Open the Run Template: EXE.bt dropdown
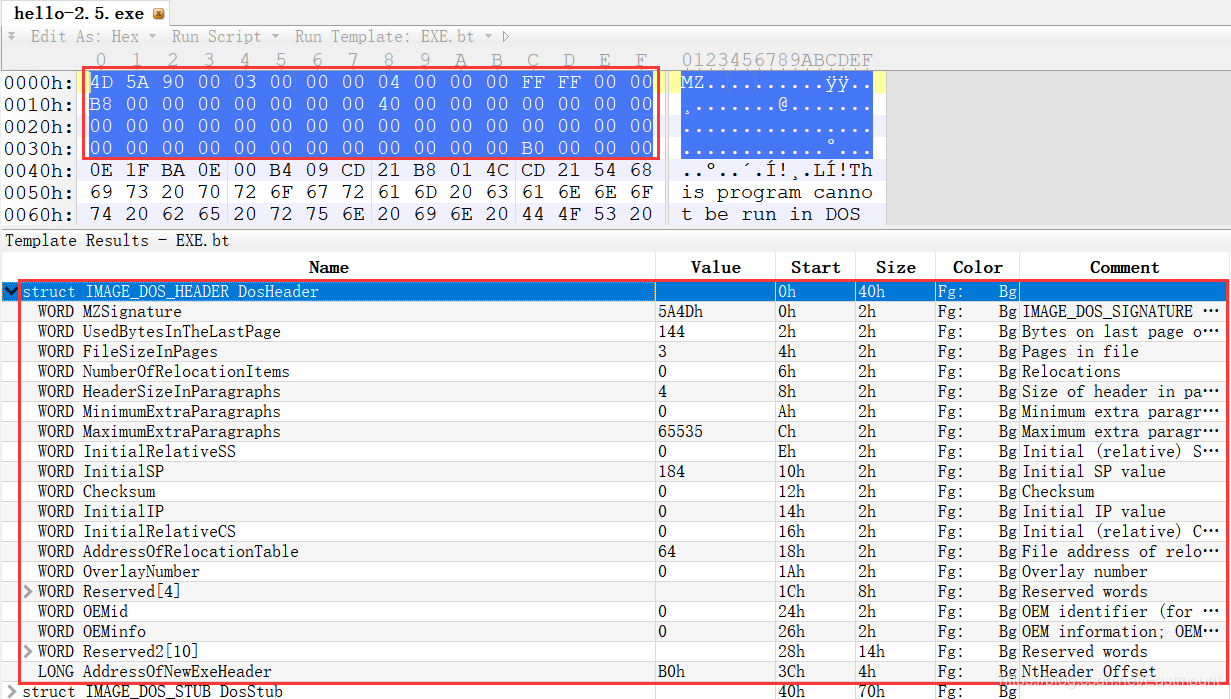 (393, 37)
